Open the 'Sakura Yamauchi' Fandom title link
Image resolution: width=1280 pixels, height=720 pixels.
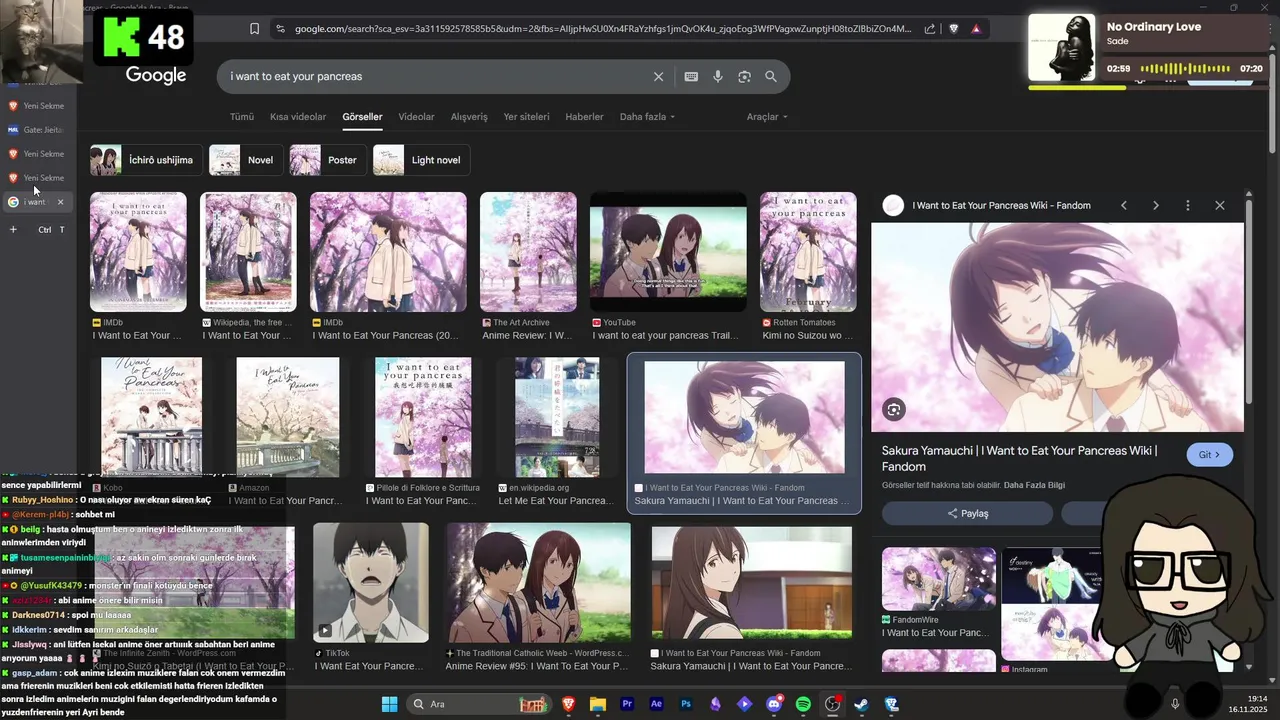click(x=1019, y=458)
